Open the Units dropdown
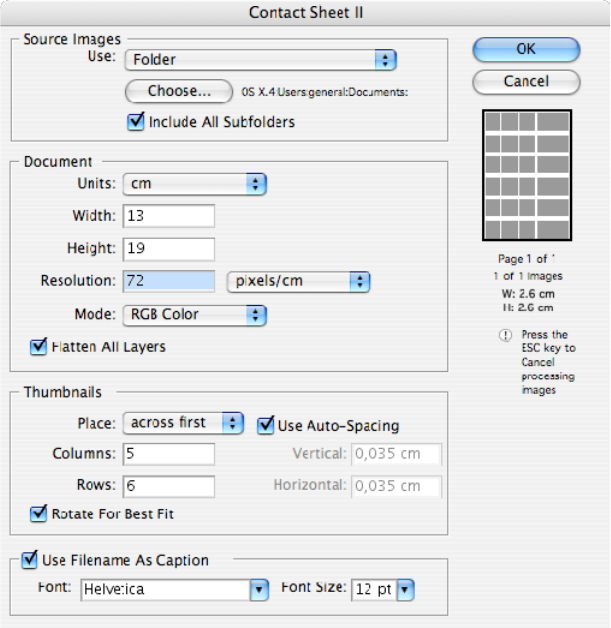The height and width of the screenshot is (628, 611). coord(194,184)
